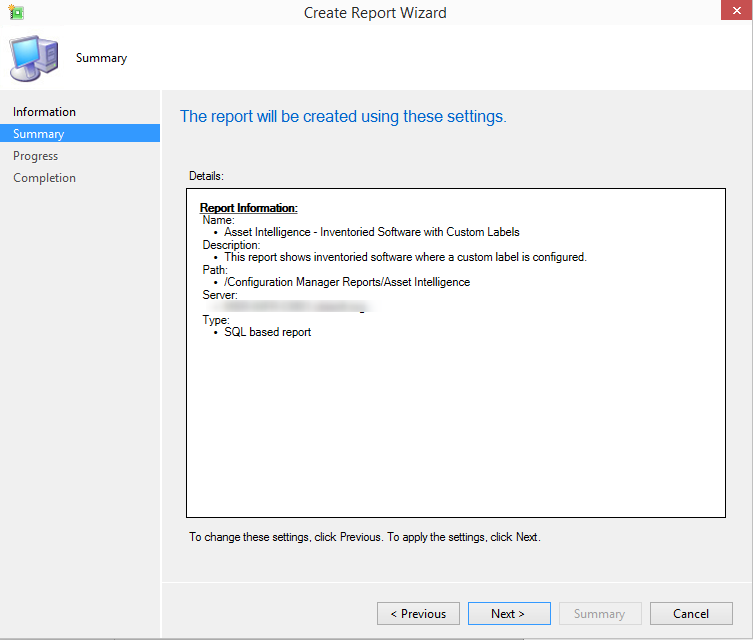Select the Summary step in sidebar
Viewport: 753px width, 640px height.
pos(80,133)
